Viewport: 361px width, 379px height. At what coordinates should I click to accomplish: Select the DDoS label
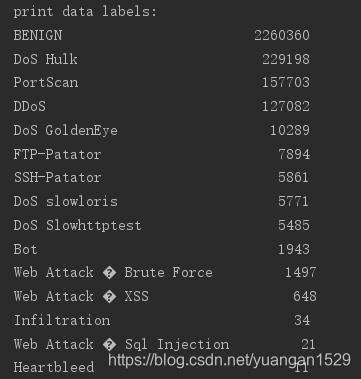click(x=30, y=107)
